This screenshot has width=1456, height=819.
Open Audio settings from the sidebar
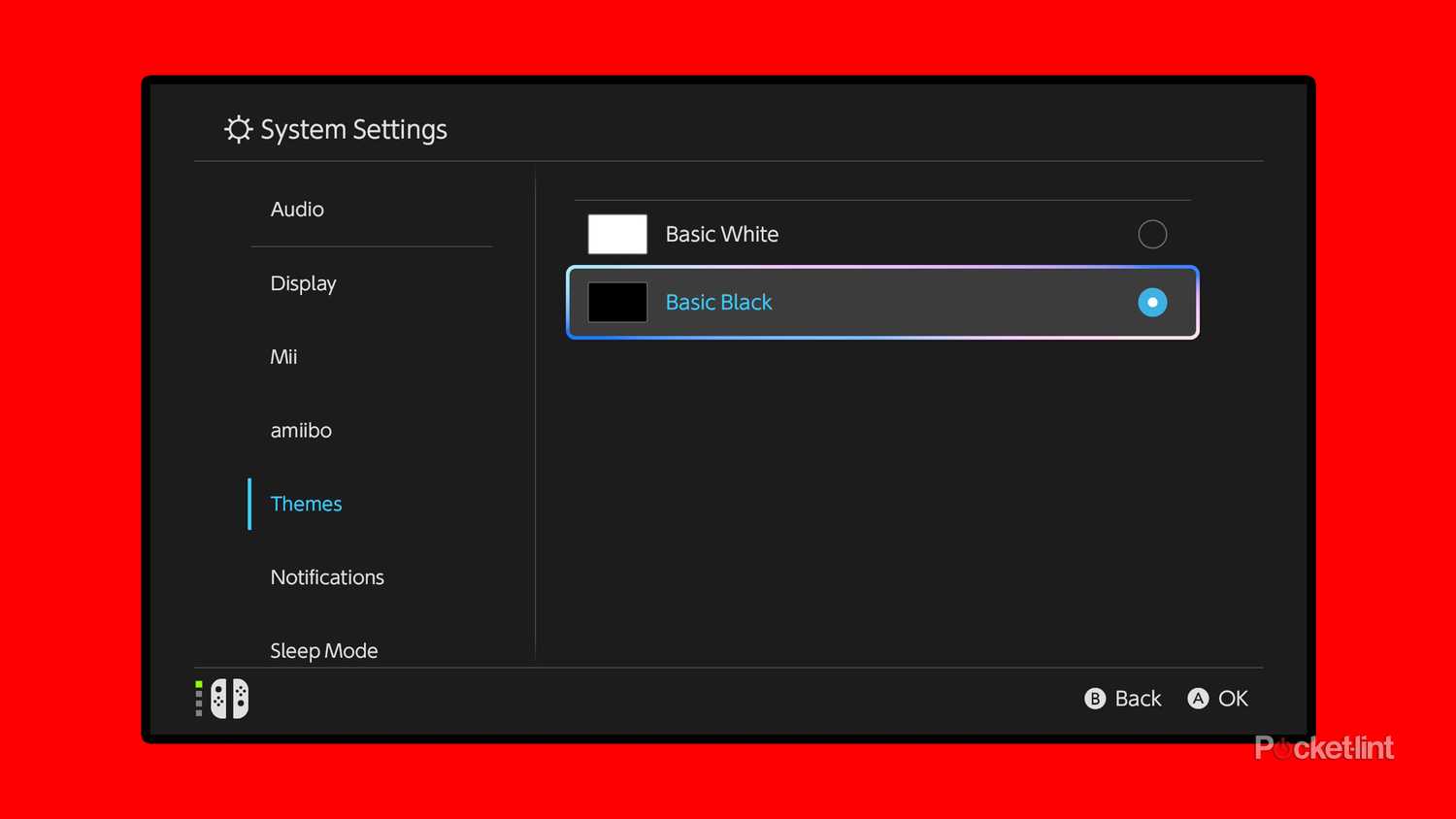297,209
